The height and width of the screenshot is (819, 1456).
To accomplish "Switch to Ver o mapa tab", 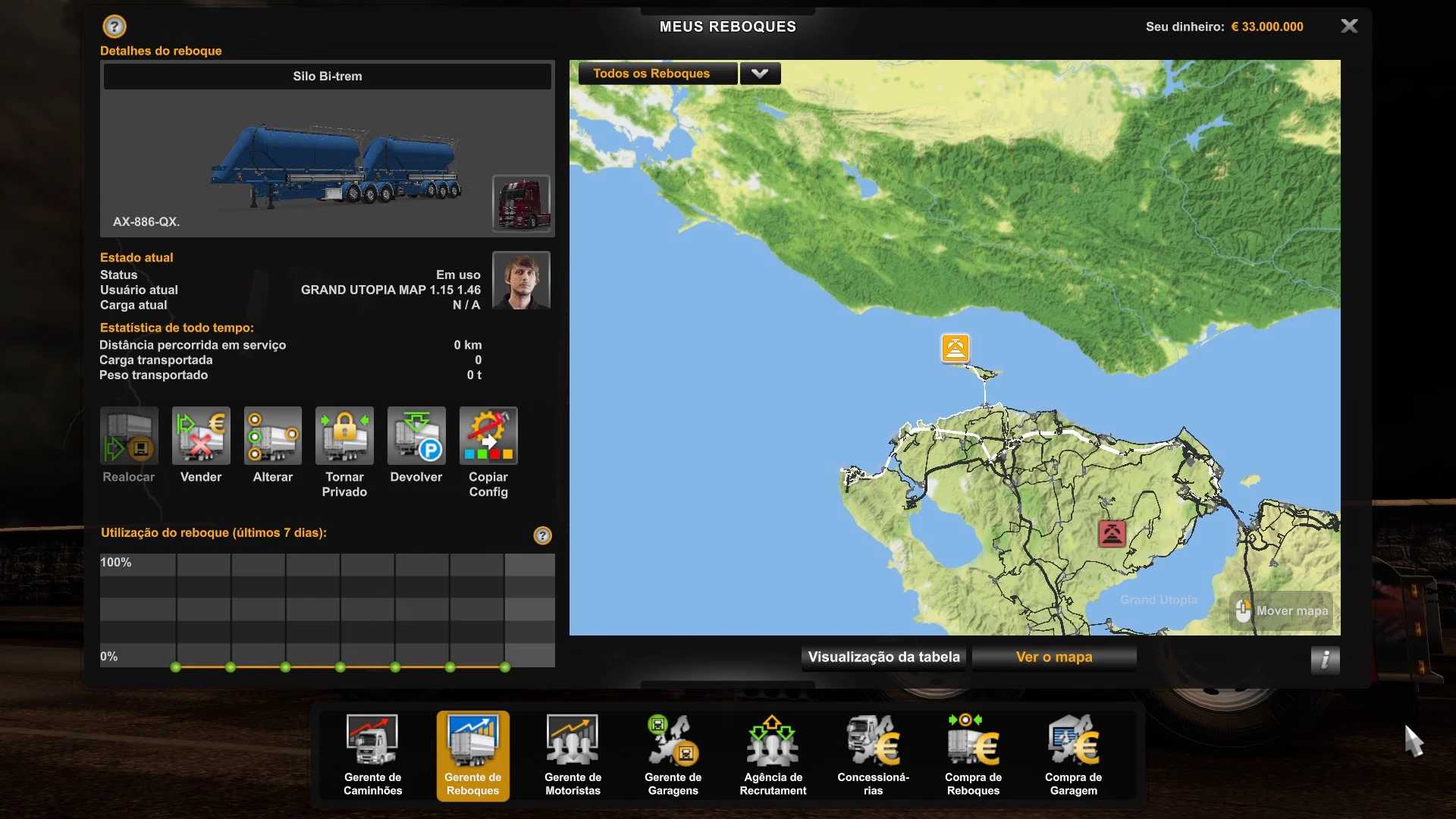I will 1053,657.
